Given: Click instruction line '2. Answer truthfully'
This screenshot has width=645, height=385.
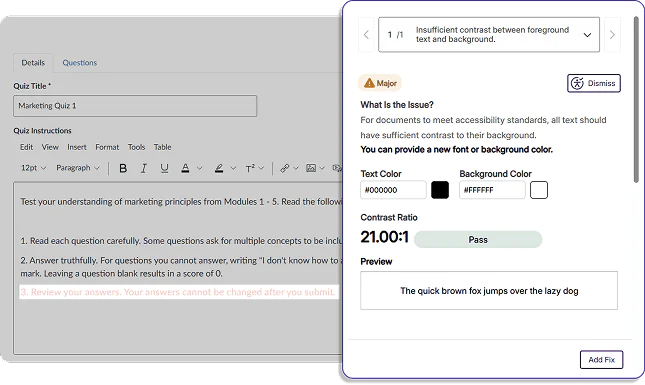Looking at the screenshot, I should click(181, 267).
